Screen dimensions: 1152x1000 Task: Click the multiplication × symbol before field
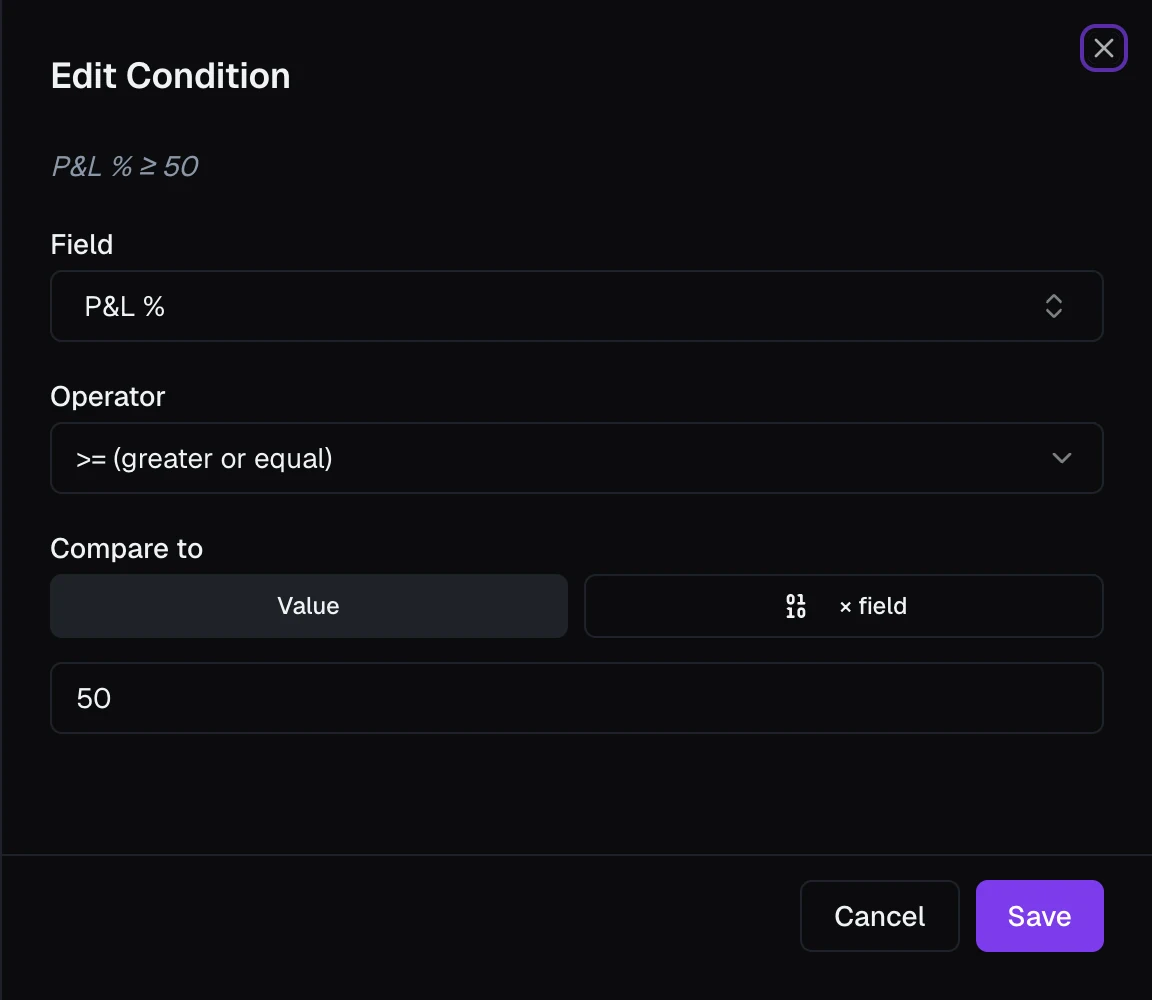click(x=846, y=608)
